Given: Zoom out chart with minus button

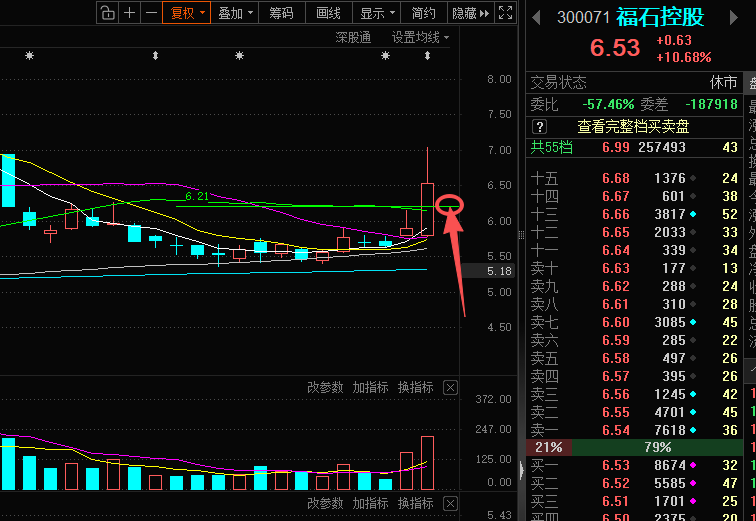Looking at the screenshot, I should point(151,13).
